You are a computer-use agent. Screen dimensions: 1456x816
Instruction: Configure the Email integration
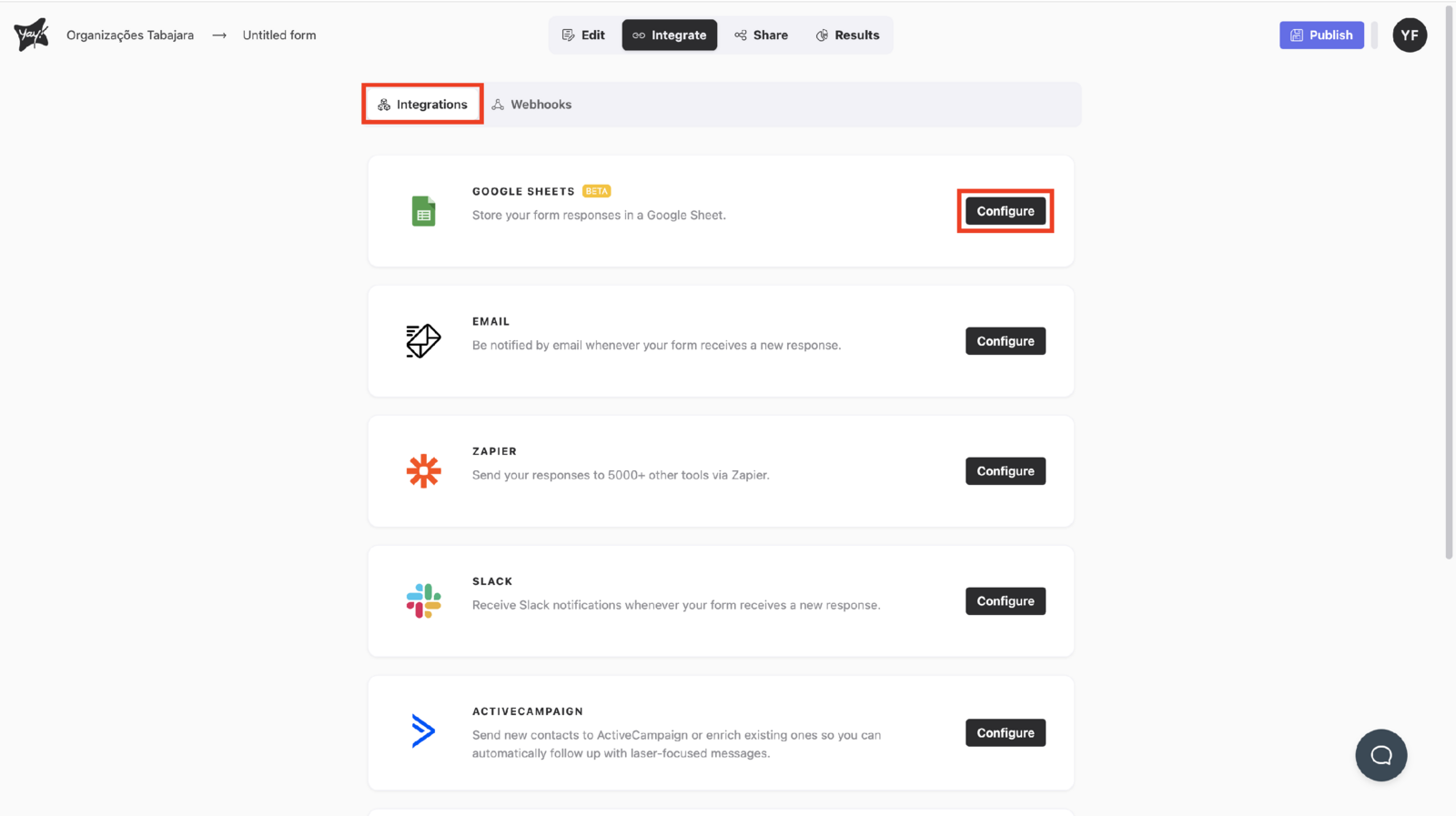coord(1005,341)
